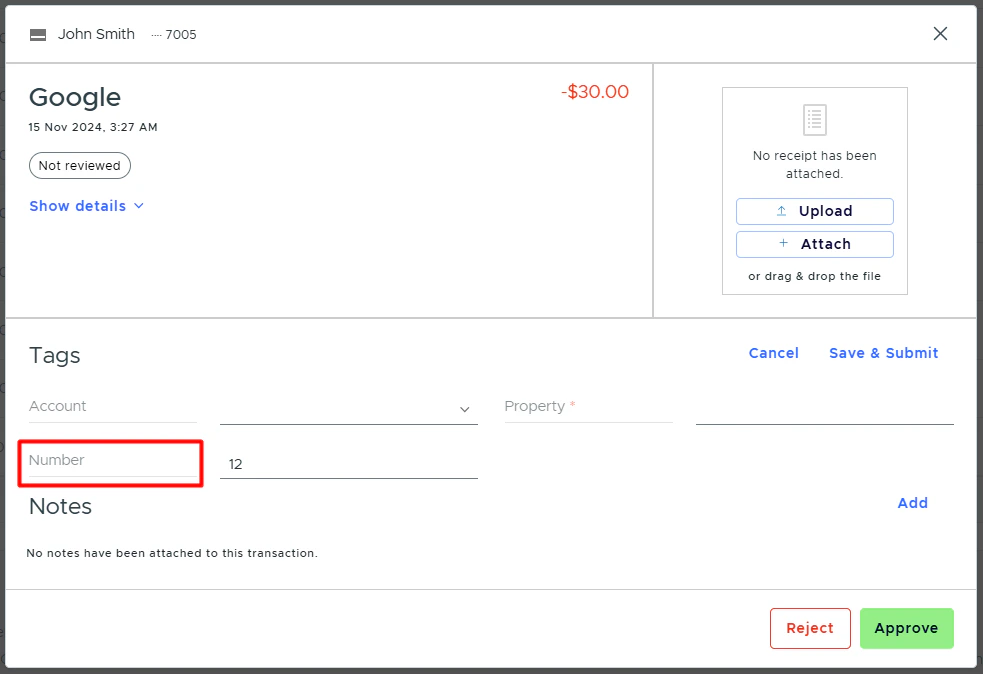Click the plus icon inside the Attach button
Screen dimensions: 983x674
pyautogui.click(x=783, y=244)
